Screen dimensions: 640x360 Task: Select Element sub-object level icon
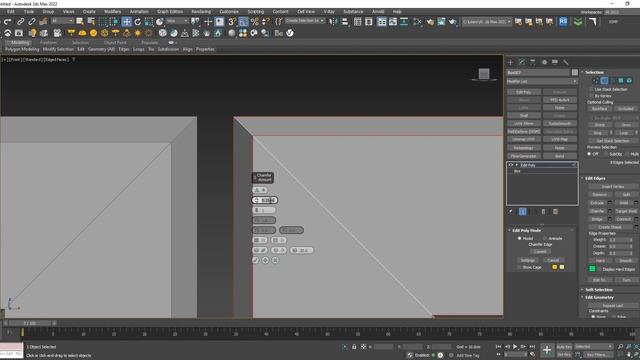pos(629,80)
